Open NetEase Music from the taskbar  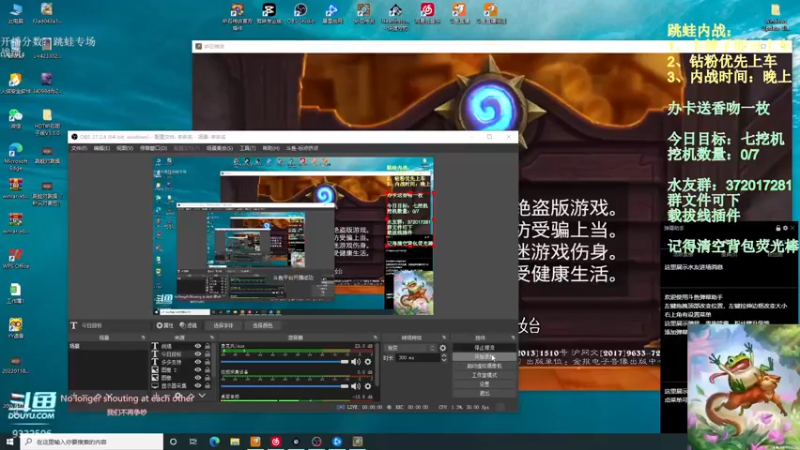click(276, 441)
